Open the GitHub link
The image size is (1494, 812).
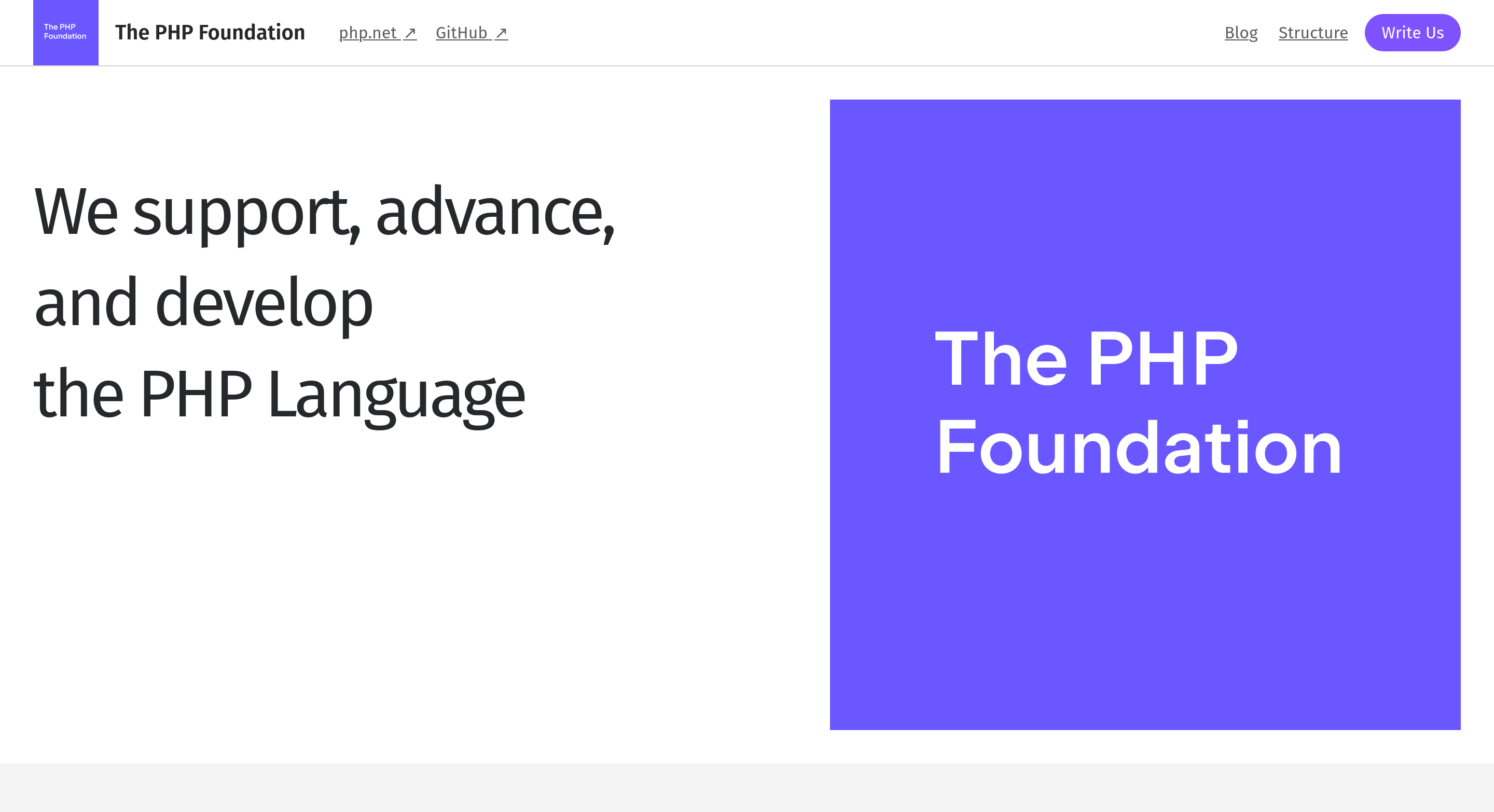point(461,33)
